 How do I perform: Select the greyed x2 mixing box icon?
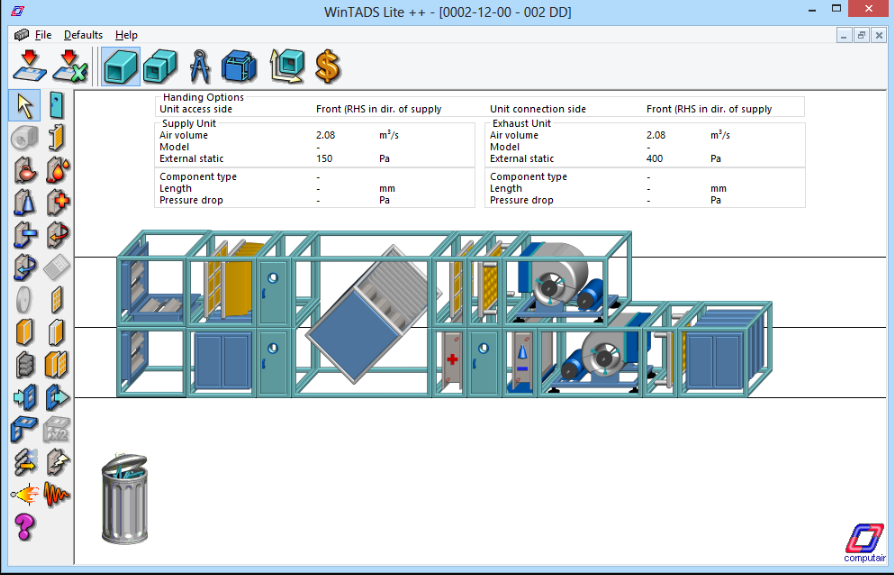[56, 430]
